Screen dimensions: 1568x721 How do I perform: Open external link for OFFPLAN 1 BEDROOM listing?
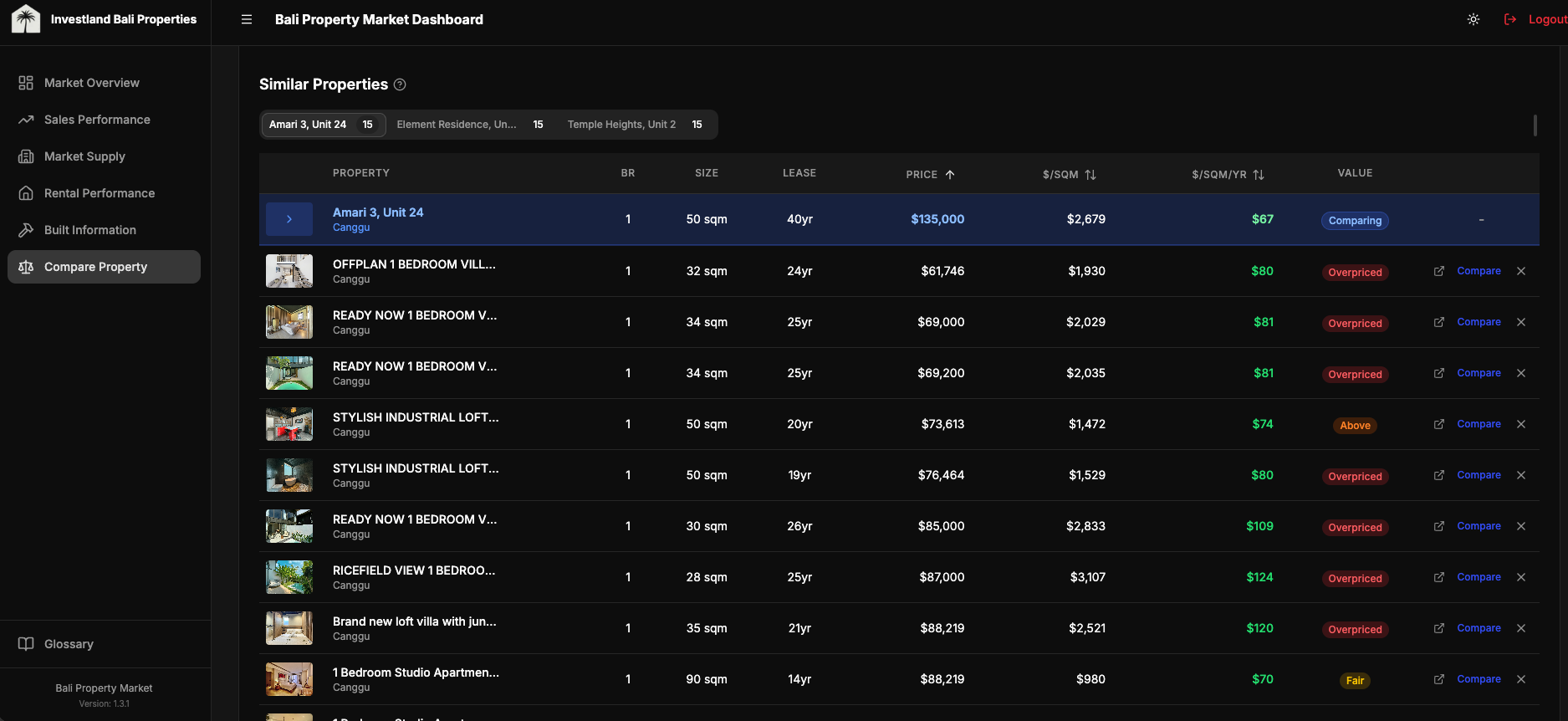1438,271
